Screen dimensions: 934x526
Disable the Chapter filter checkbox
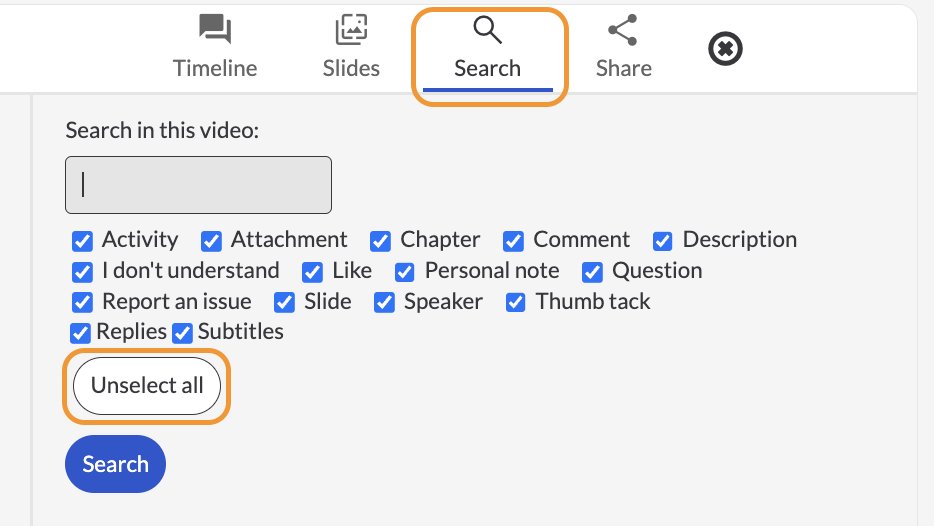380,241
